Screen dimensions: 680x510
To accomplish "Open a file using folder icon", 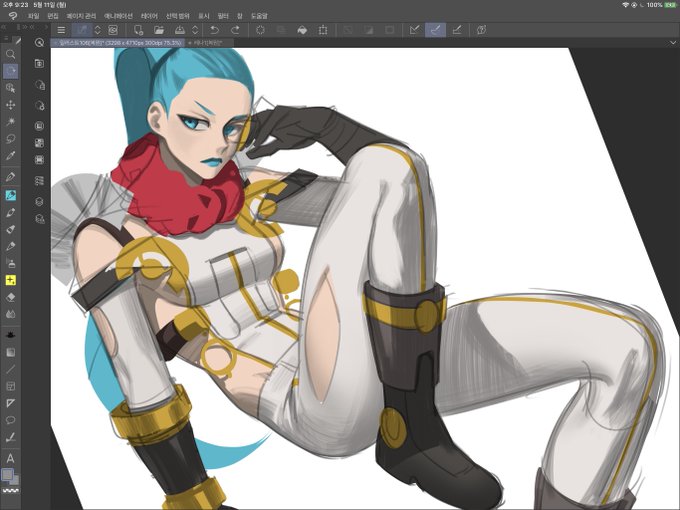I will click(x=159, y=30).
